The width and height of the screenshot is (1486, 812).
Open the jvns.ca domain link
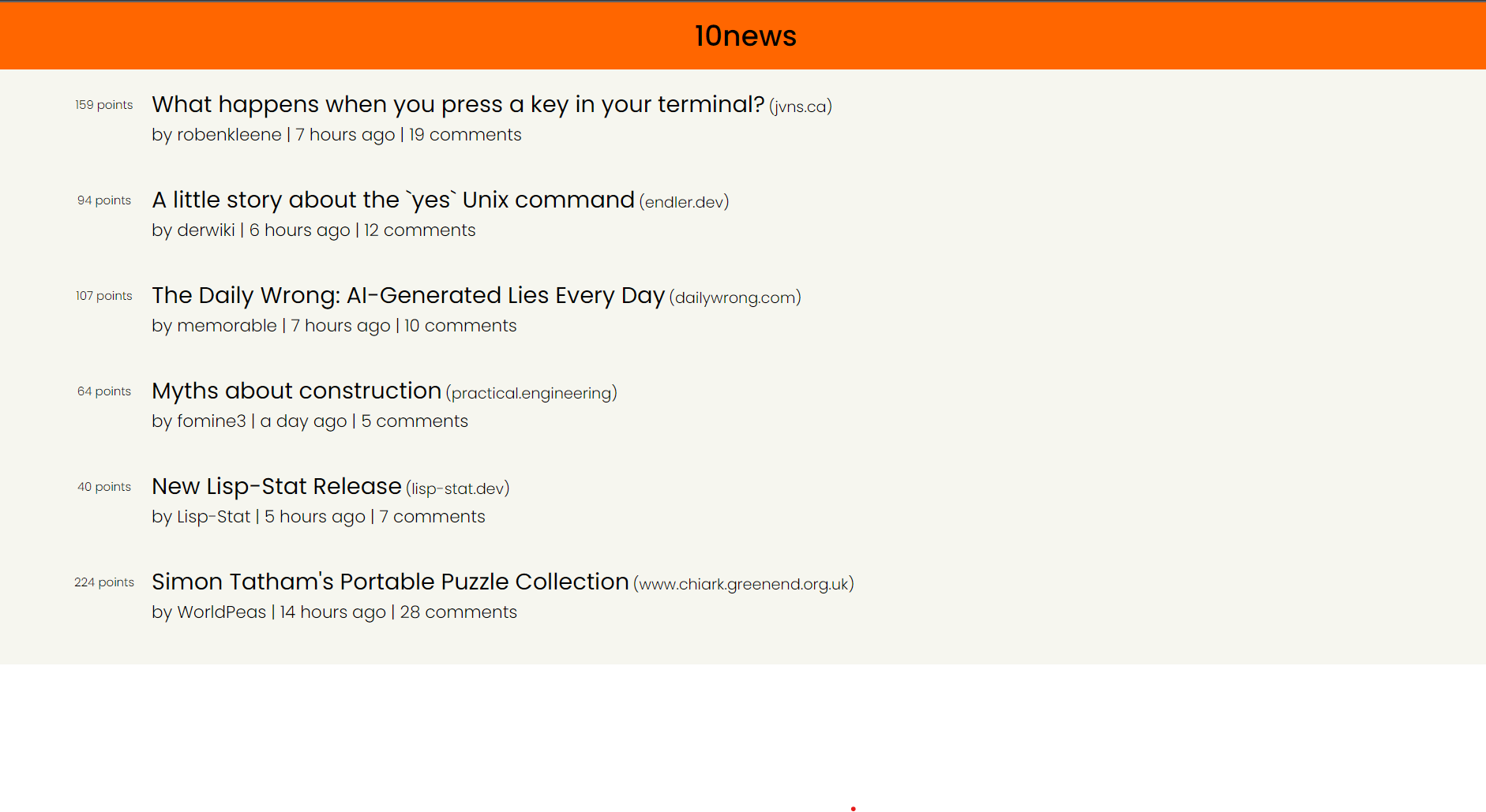(x=801, y=107)
